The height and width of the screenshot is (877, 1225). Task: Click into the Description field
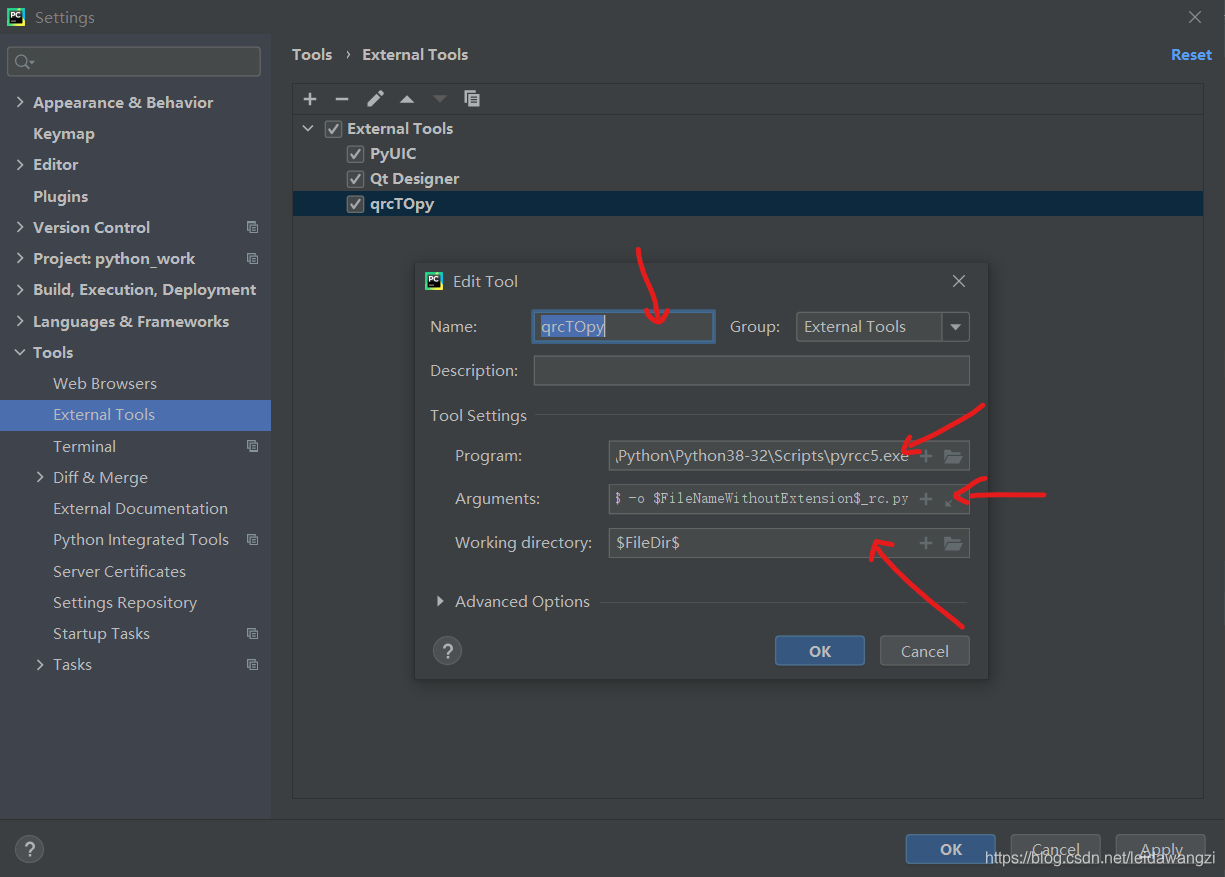tap(751, 371)
